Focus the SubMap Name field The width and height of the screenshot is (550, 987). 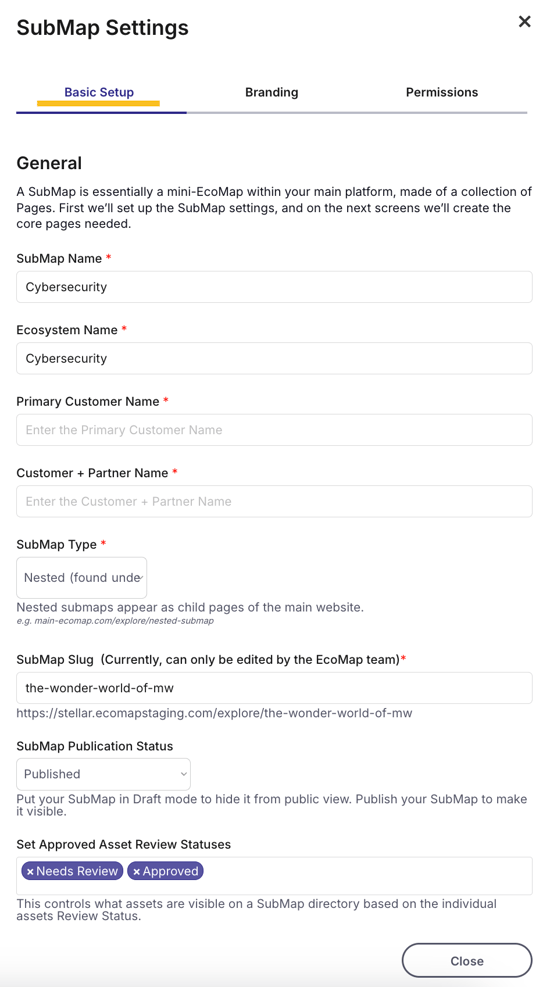point(274,287)
